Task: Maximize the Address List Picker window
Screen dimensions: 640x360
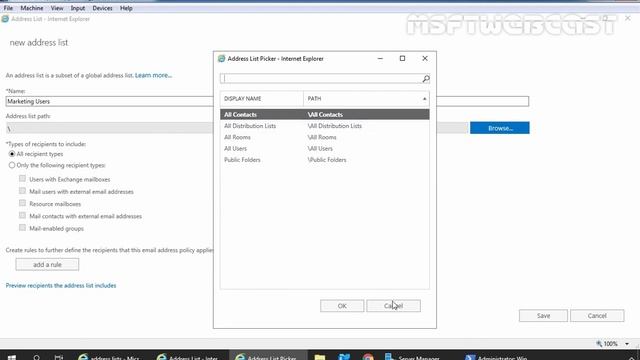Action: pos(402,58)
